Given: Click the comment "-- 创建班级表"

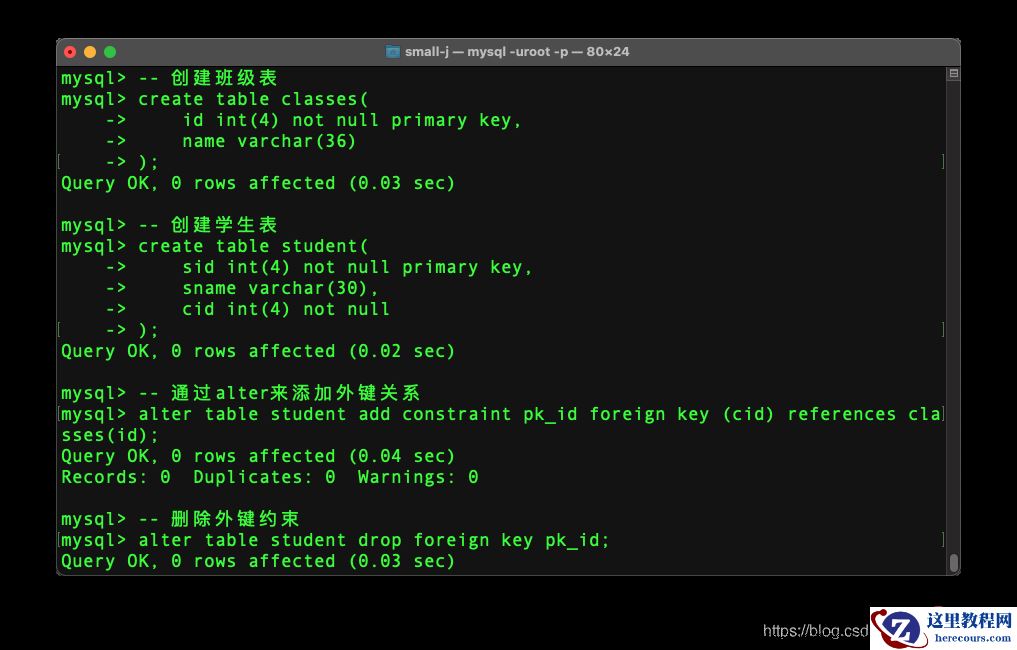Looking at the screenshot, I should (x=208, y=78).
